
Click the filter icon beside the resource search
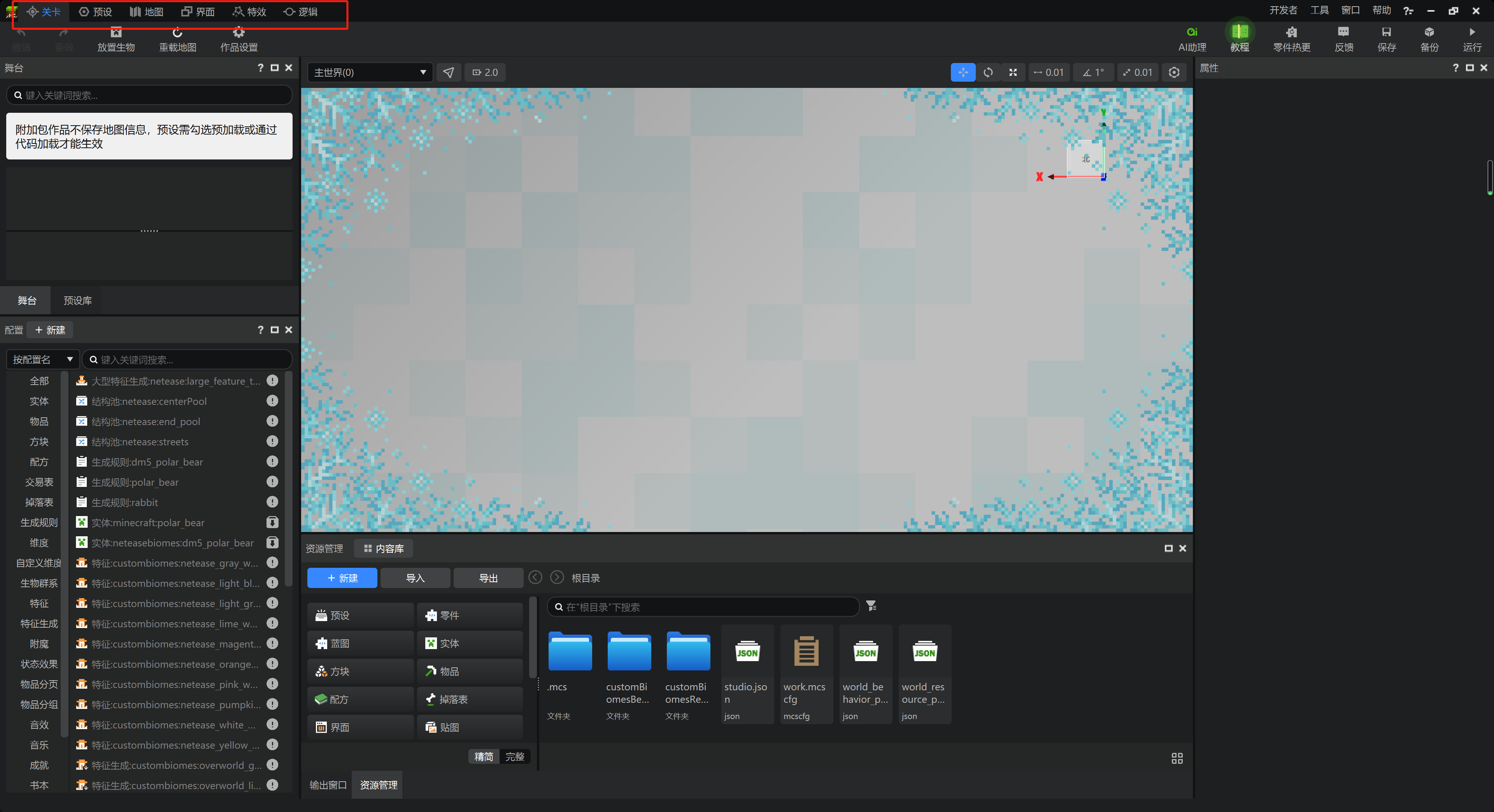pyautogui.click(x=871, y=605)
